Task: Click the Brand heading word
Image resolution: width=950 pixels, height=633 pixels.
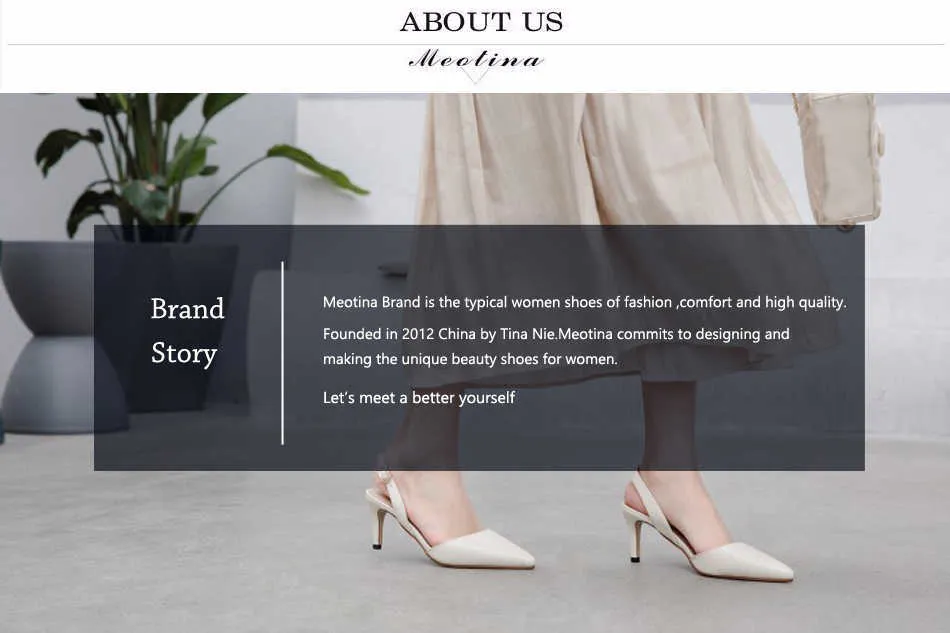Action: [187, 308]
